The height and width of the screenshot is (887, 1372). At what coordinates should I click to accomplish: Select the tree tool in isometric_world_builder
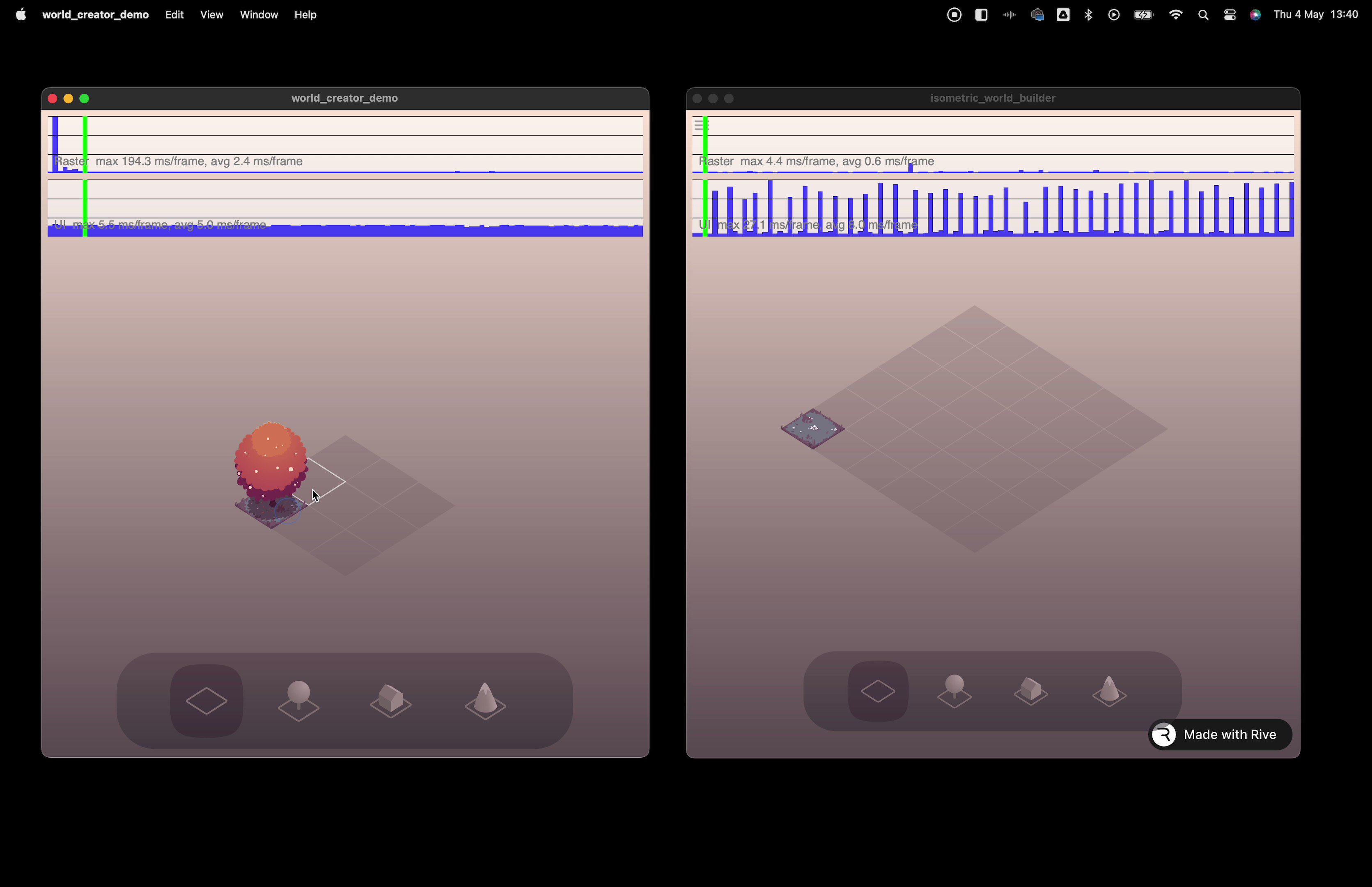(954, 691)
